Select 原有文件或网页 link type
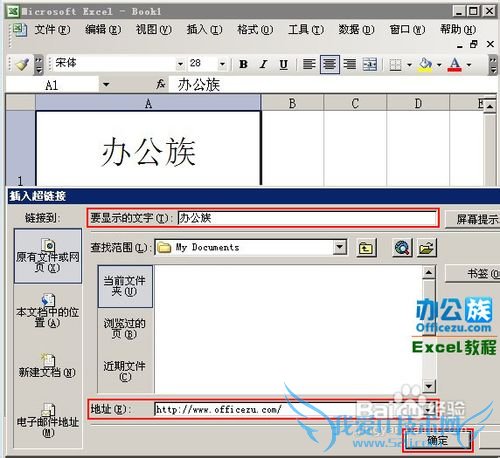This screenshot has width=500, height=458. (x=48, y=256)
